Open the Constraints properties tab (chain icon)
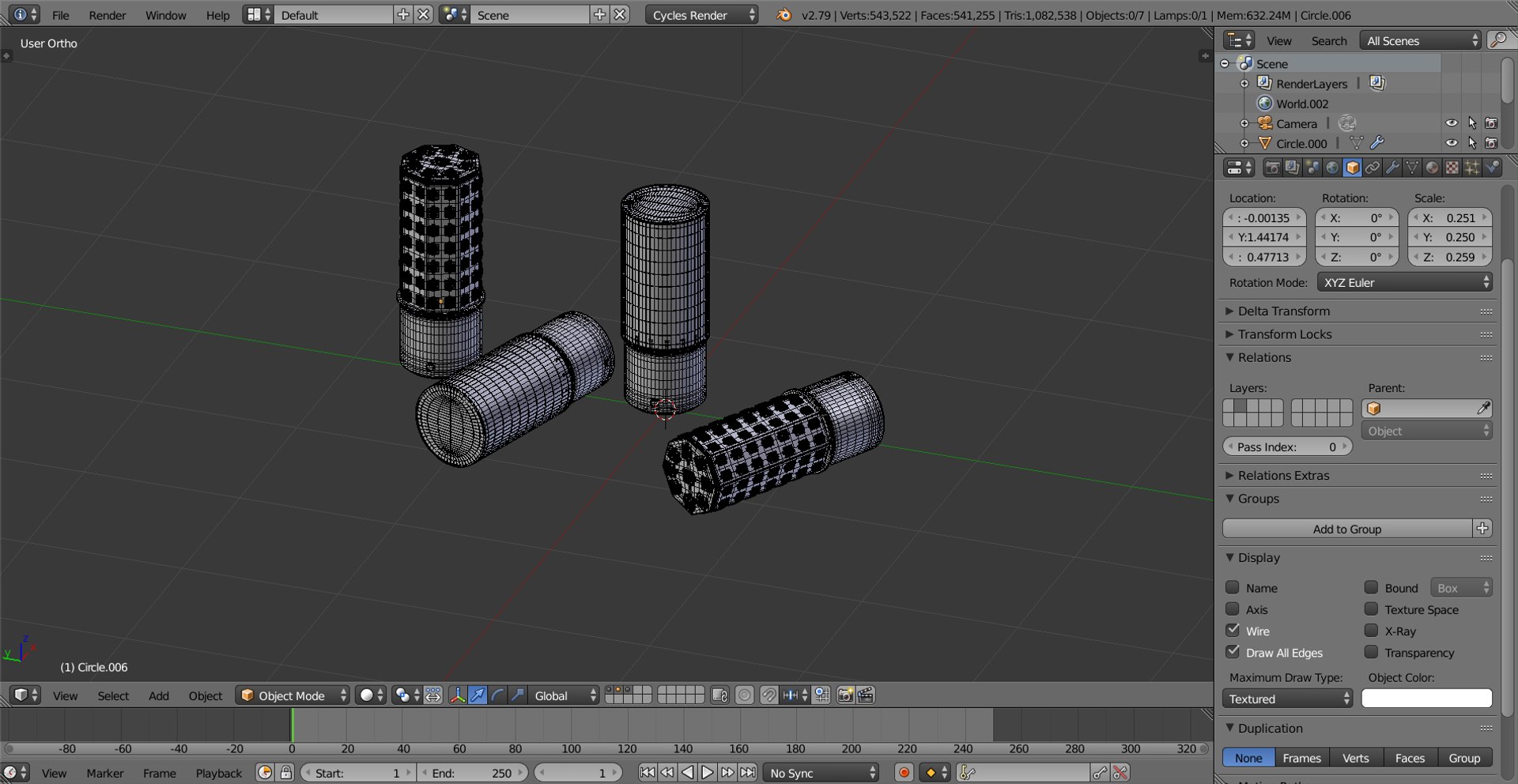 pos(1373,168)
